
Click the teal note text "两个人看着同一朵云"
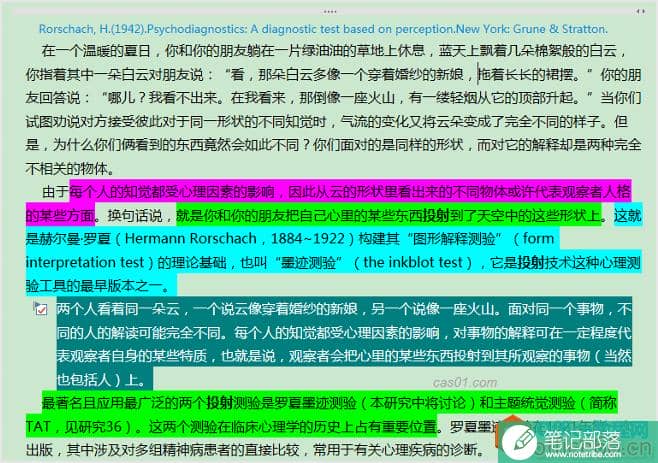click(x=118, y=309)
